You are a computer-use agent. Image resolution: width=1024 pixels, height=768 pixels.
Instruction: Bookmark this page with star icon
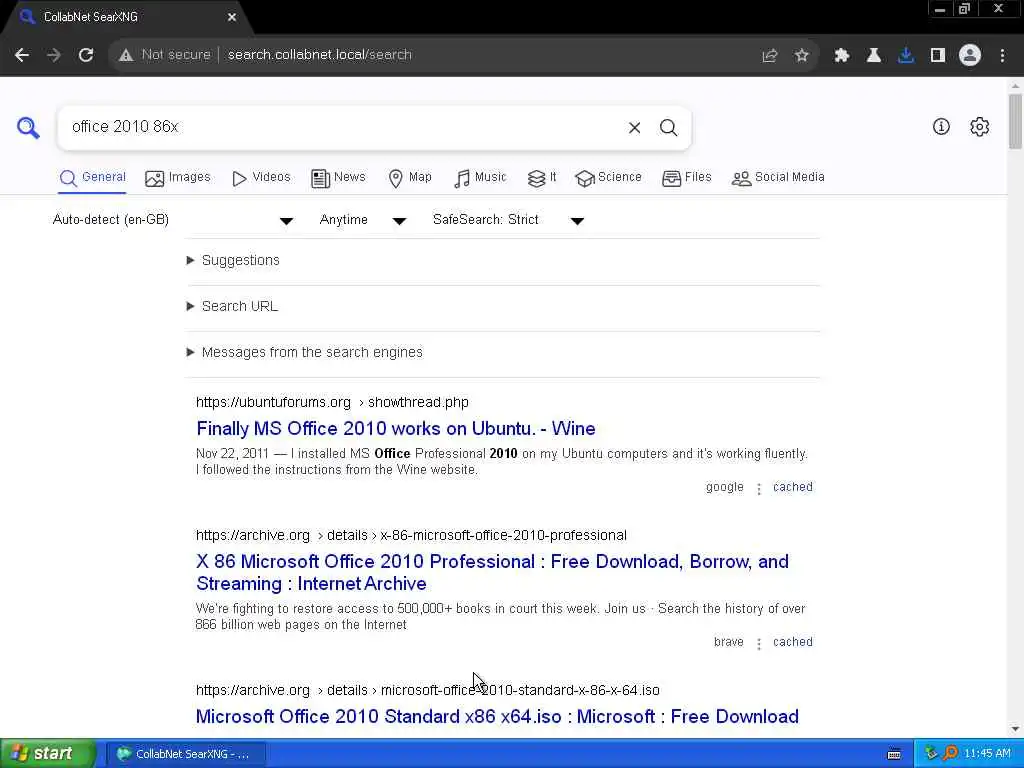802,55
